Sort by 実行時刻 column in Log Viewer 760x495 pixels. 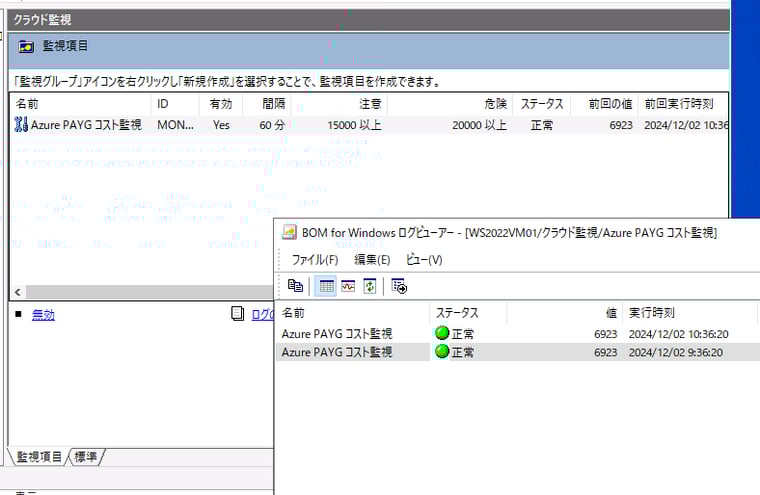(690, 313)
